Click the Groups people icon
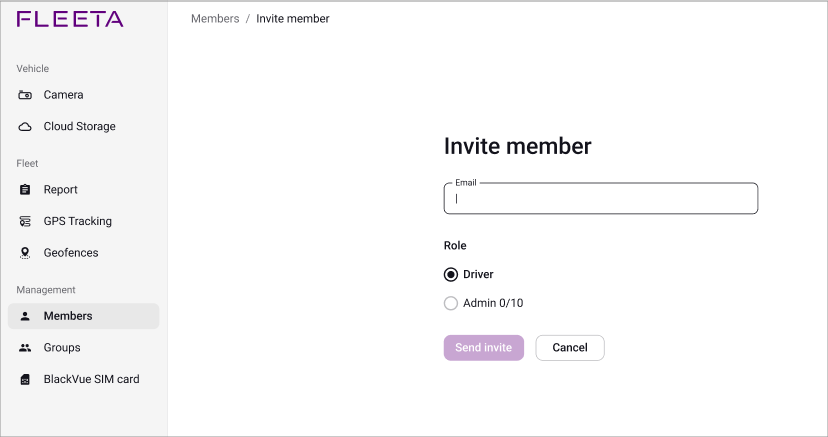Screen dimensions: 828x437 [25, 348]
